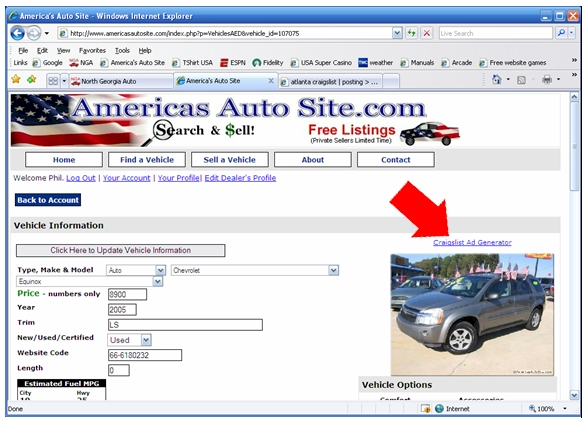The width and height of the screenshot is (587, 421).
Task: Click the Log Out link
Action: pyautogui.click(x=81, y=178)
